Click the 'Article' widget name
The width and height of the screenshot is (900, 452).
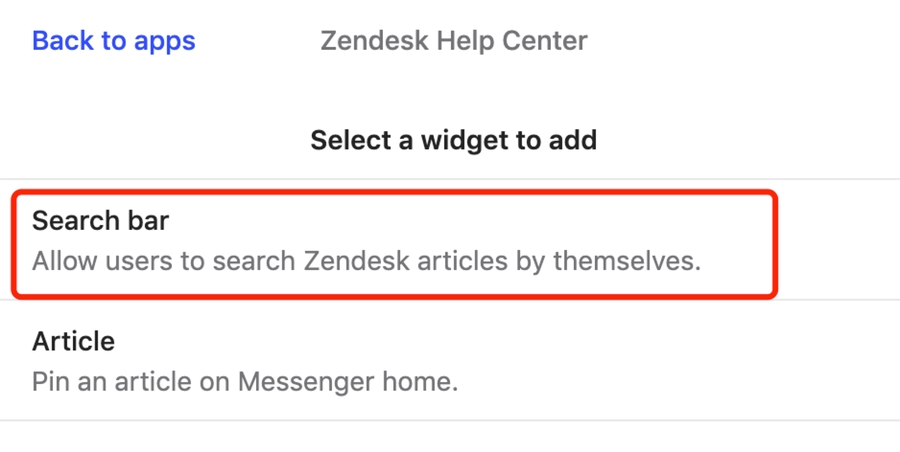pyautogui.click(x=73, y=342)
